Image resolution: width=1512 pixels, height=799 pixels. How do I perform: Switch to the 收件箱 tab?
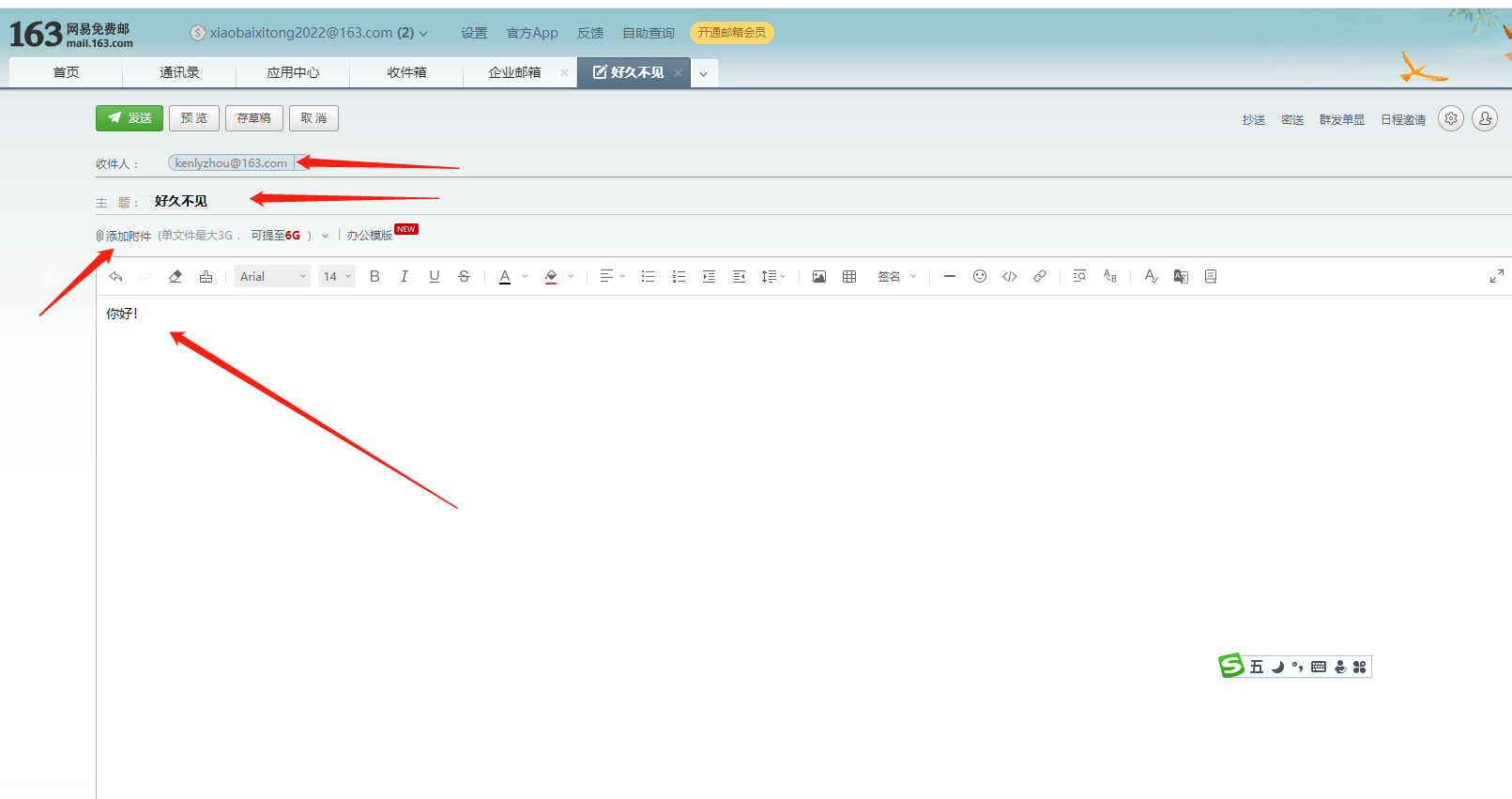pyautogui.click(x=406, y=72)
